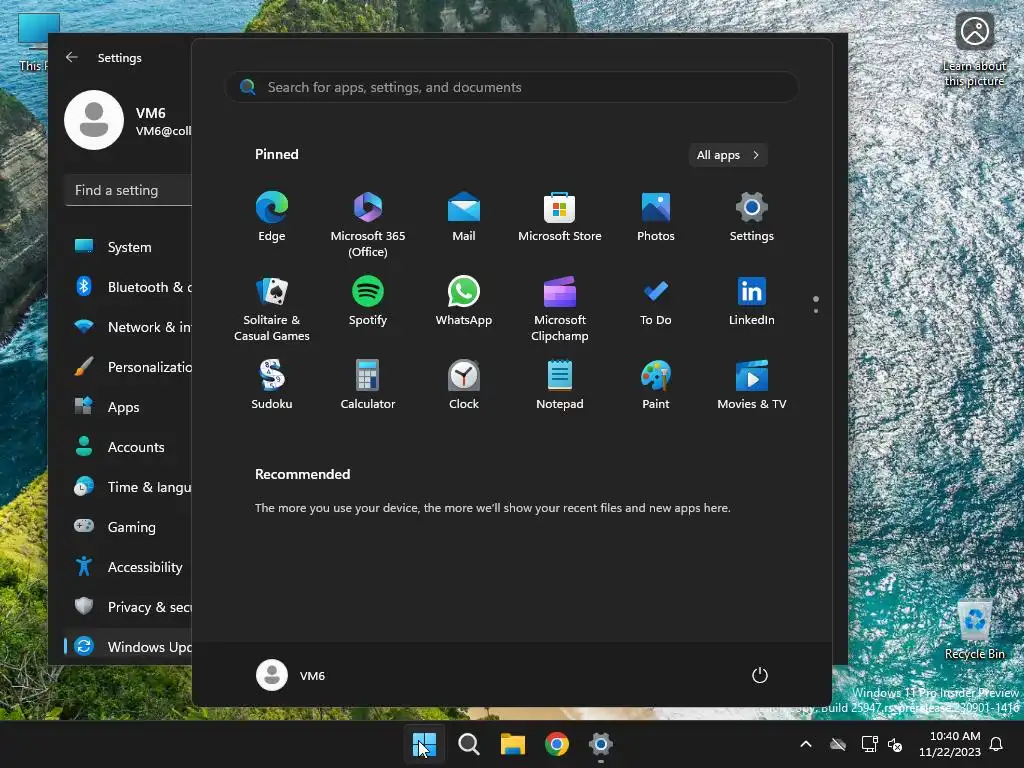Launch Solitaire & Casual Games
The height and width of the screenshot is (768, 1024).
tap(272, 309)
